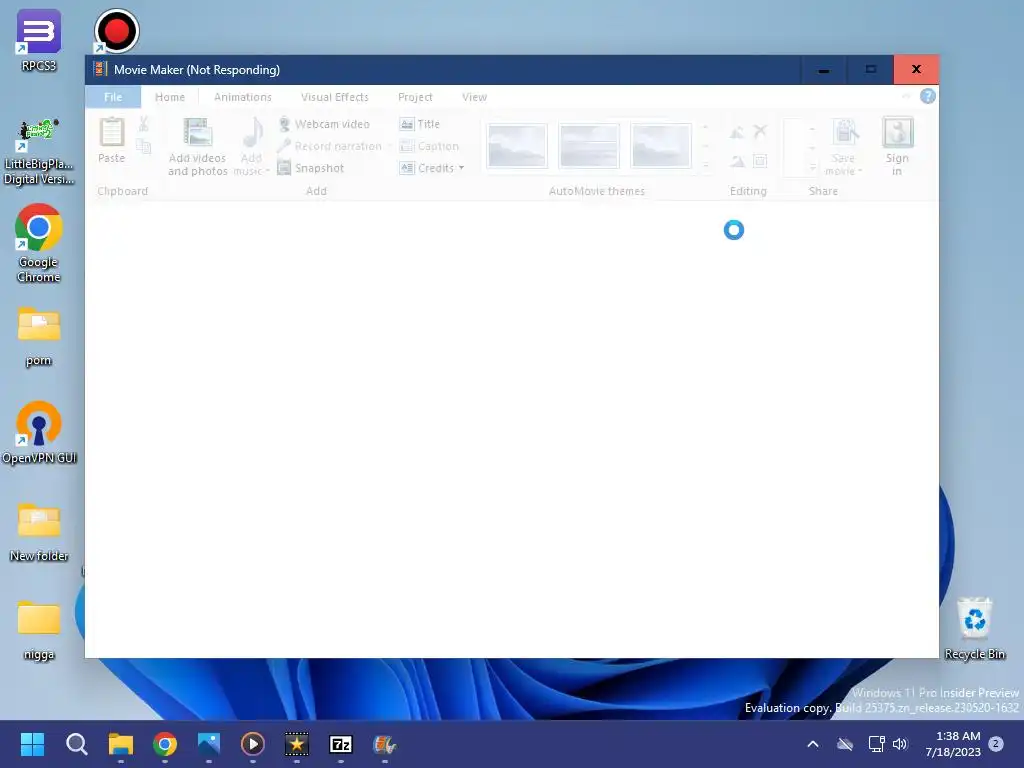This screenshot has width=1024, height=768.
Task: Click the Rotate left icon
Action: coord(737,133)
